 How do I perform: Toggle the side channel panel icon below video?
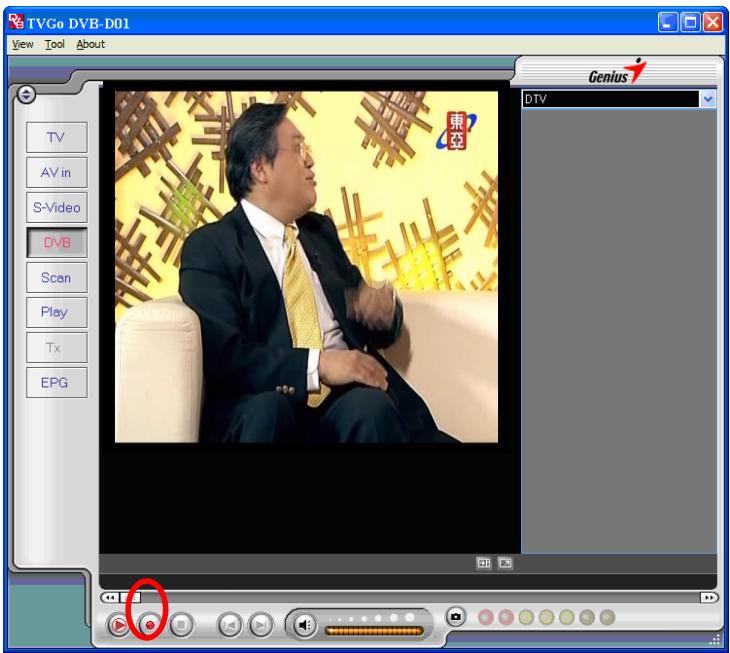click(x=484, y=563)
